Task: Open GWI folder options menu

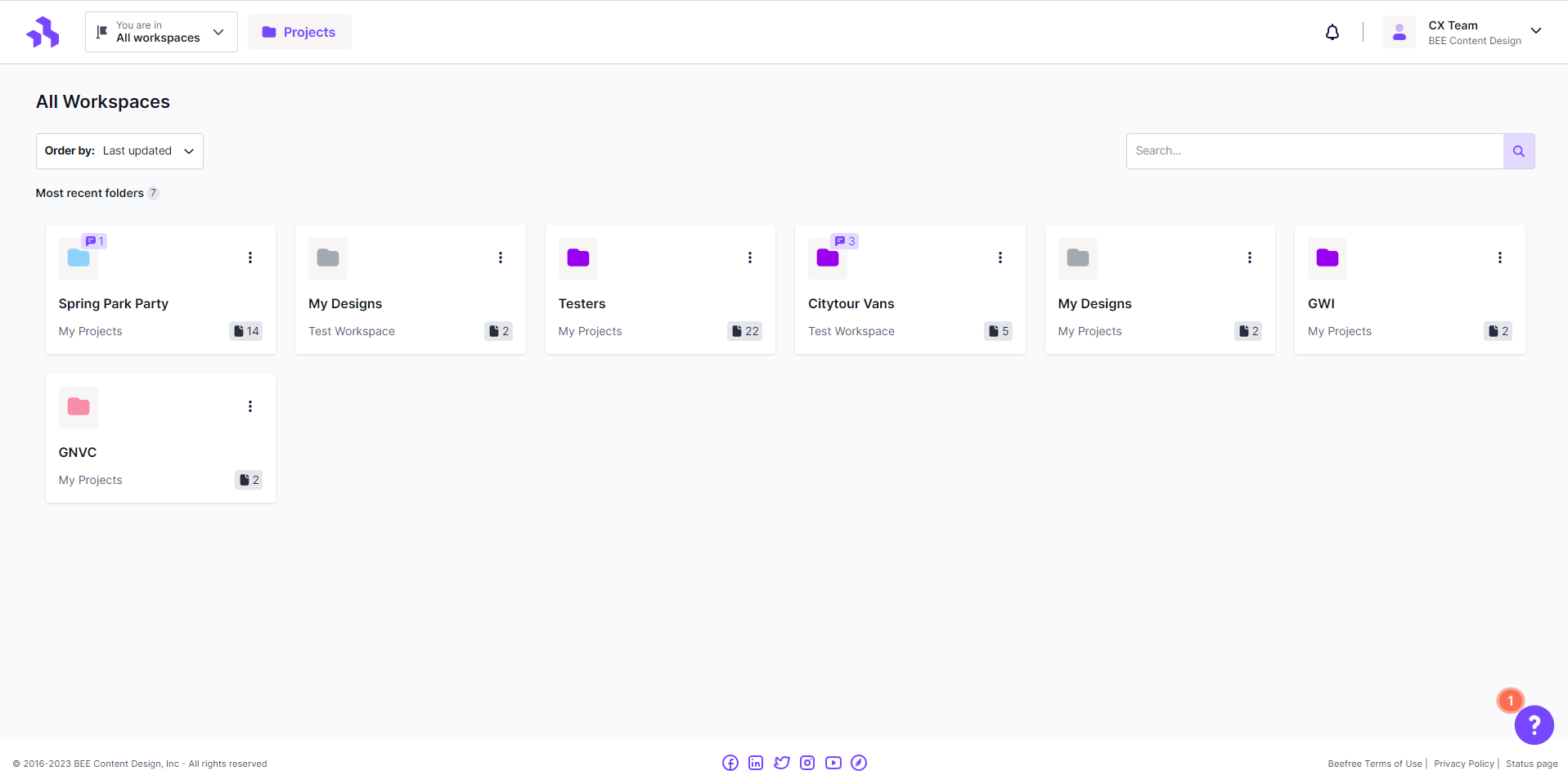Action: point(1500,258)
